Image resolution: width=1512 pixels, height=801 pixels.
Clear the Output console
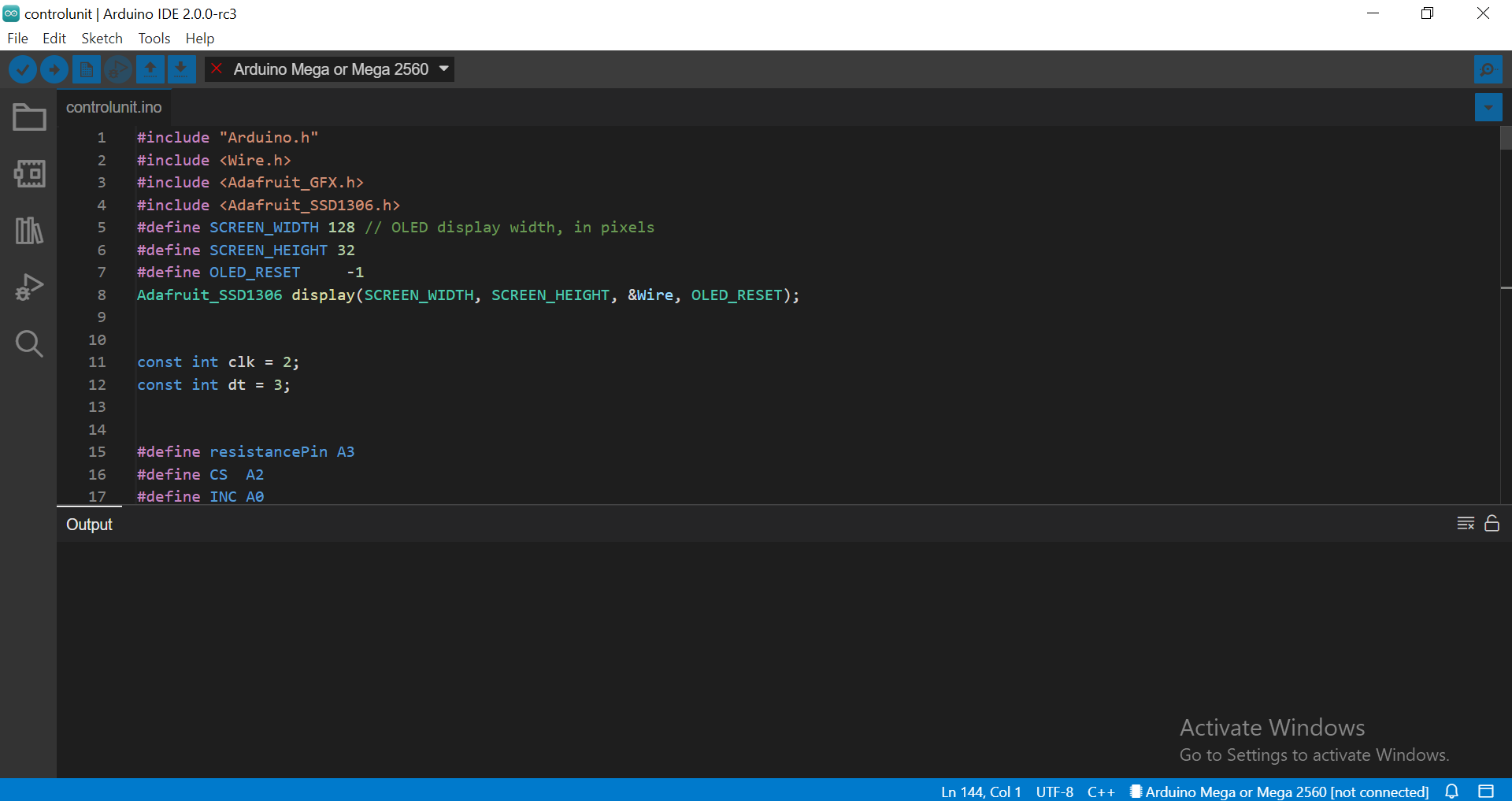click(x=1466, y=523)
